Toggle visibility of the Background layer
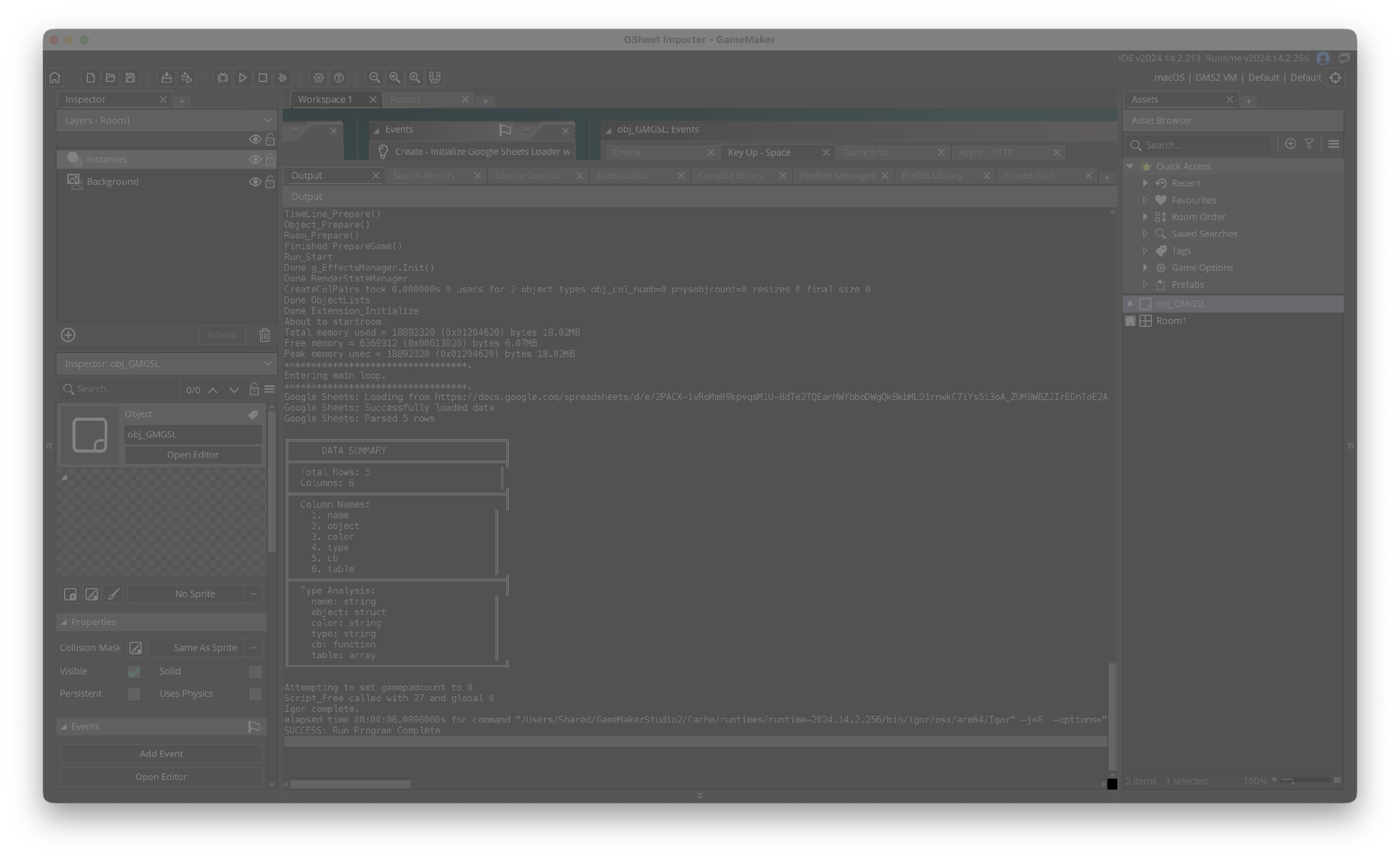This screenshot has width=1400, height=860. (255, 182)
